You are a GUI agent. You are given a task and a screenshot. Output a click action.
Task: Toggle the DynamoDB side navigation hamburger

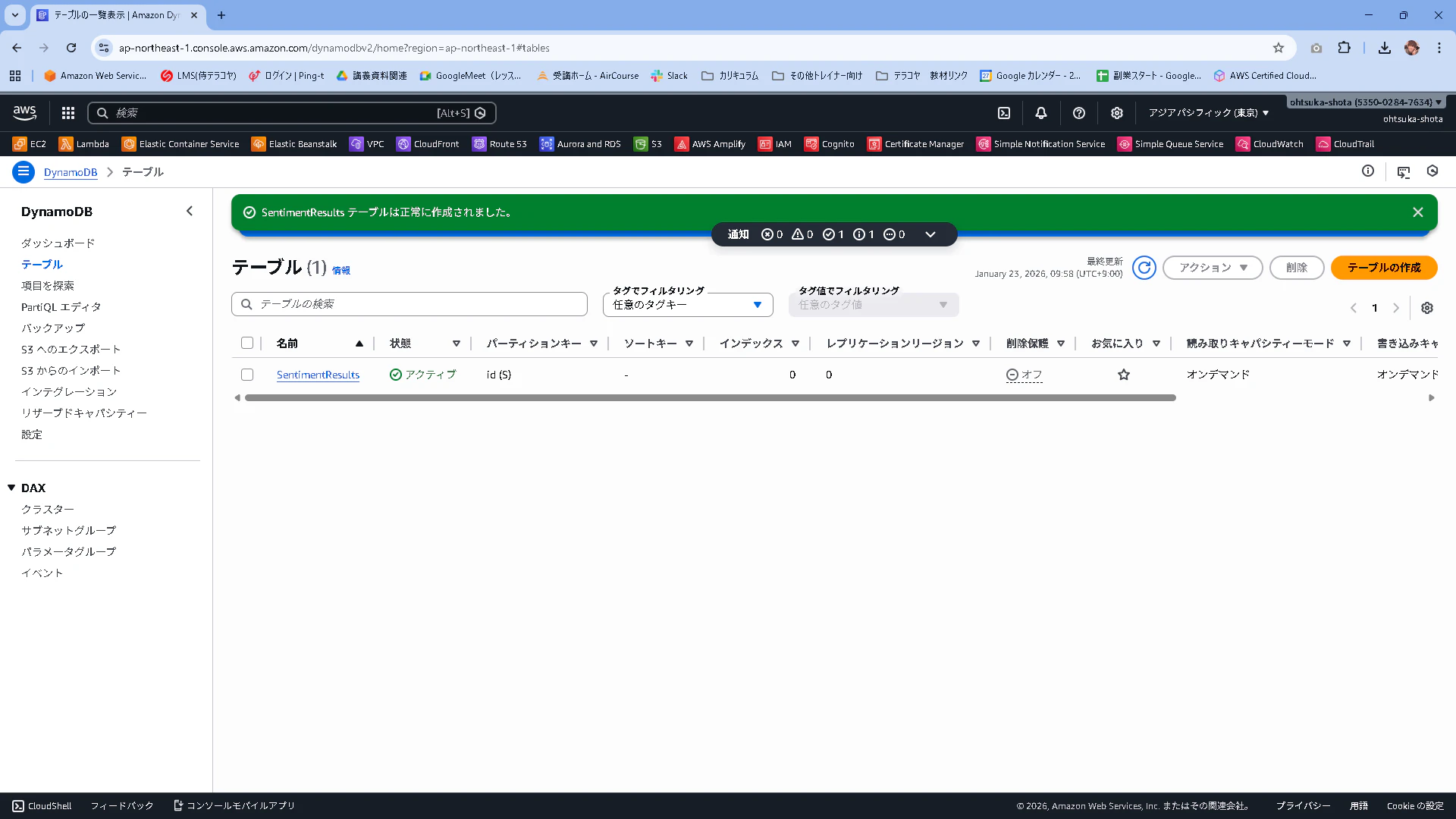24,172
